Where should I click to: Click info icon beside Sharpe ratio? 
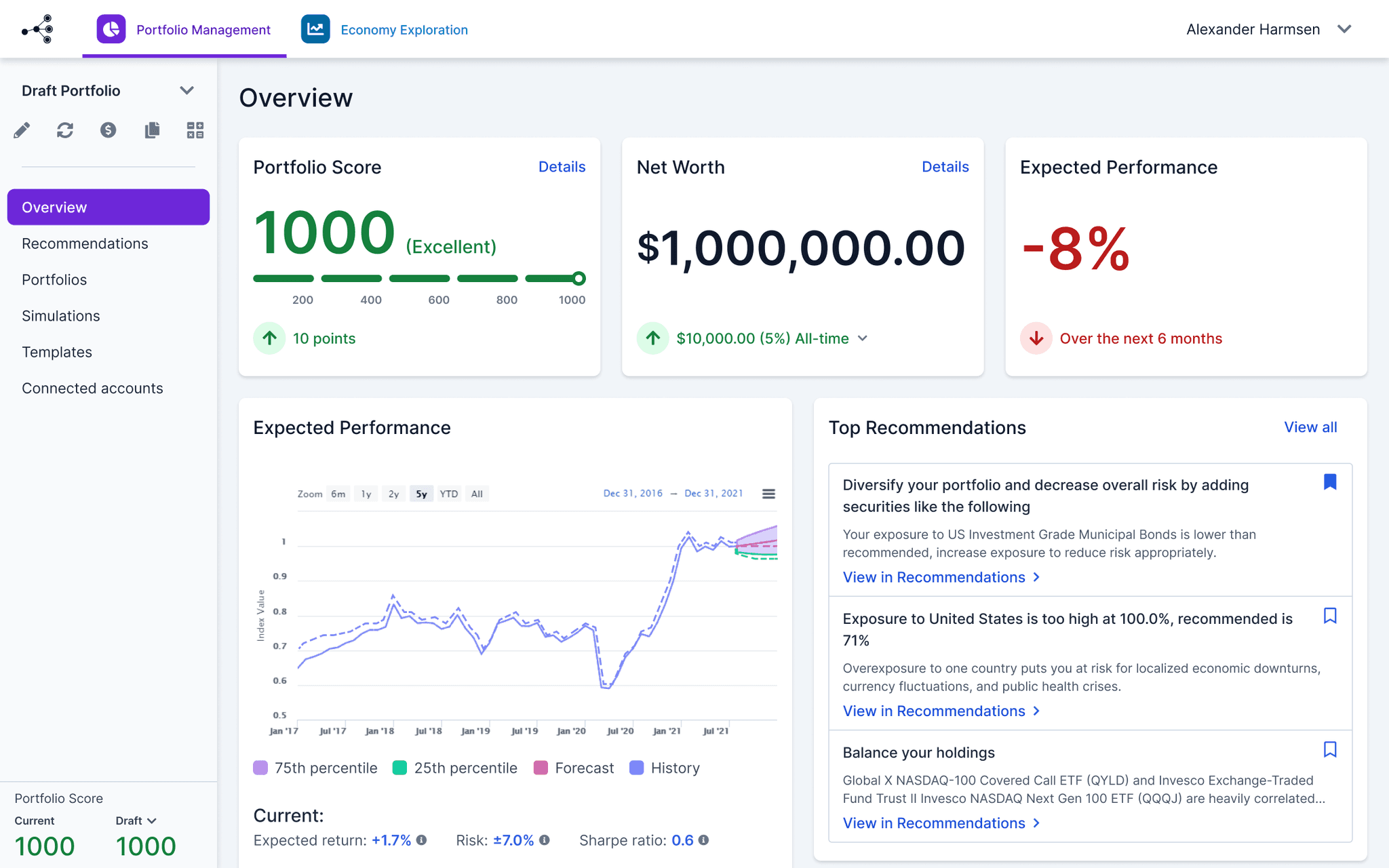coord(704,840)
